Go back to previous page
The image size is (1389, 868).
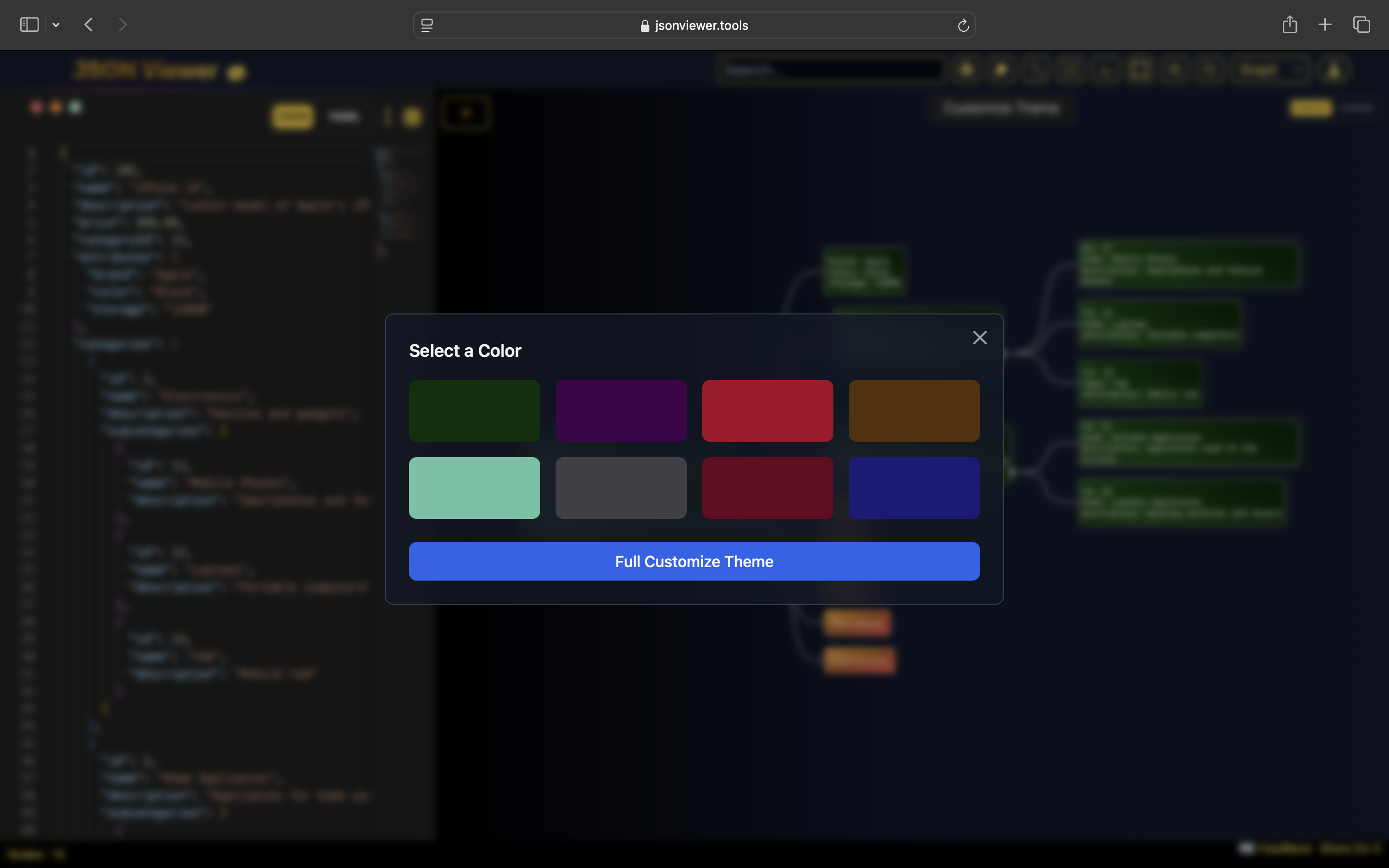click(x=88, y=25)
